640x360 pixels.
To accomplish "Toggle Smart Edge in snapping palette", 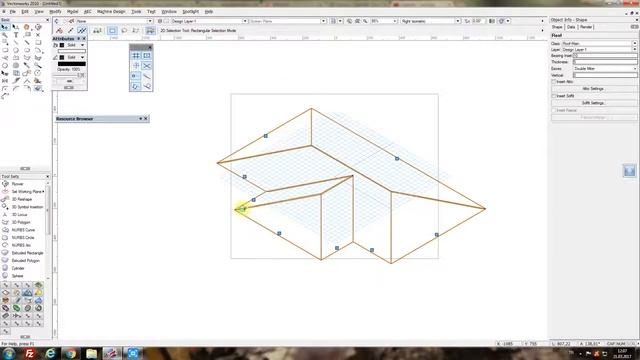I will click(x=136, y=86).
